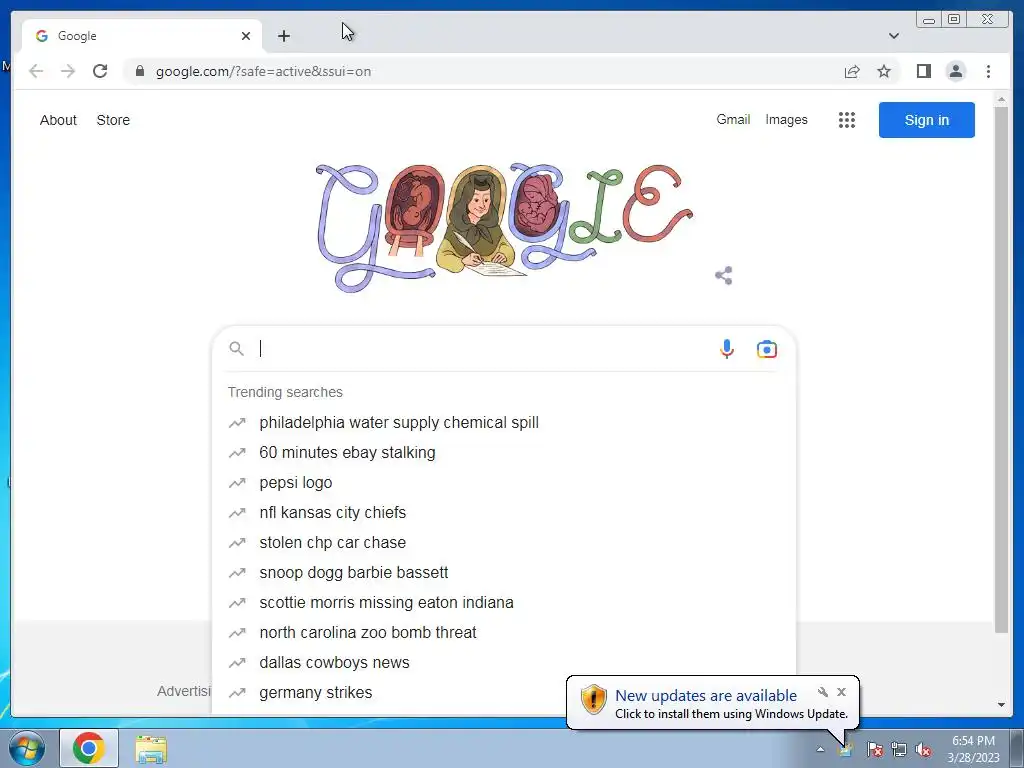1024x768 pixels.
Task: Open a new tab with the plus button
Action: click(x=283, y=36)
